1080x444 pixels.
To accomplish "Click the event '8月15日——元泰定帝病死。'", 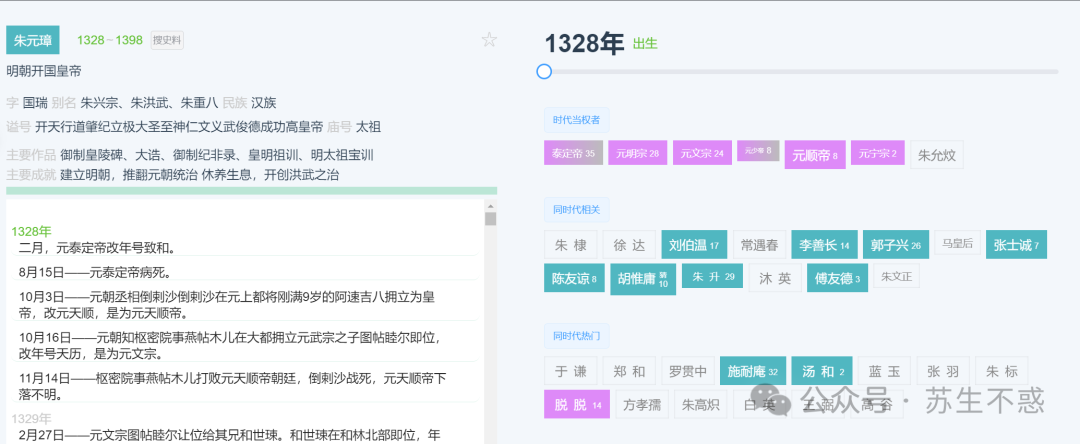I will (x=94, y=271).
